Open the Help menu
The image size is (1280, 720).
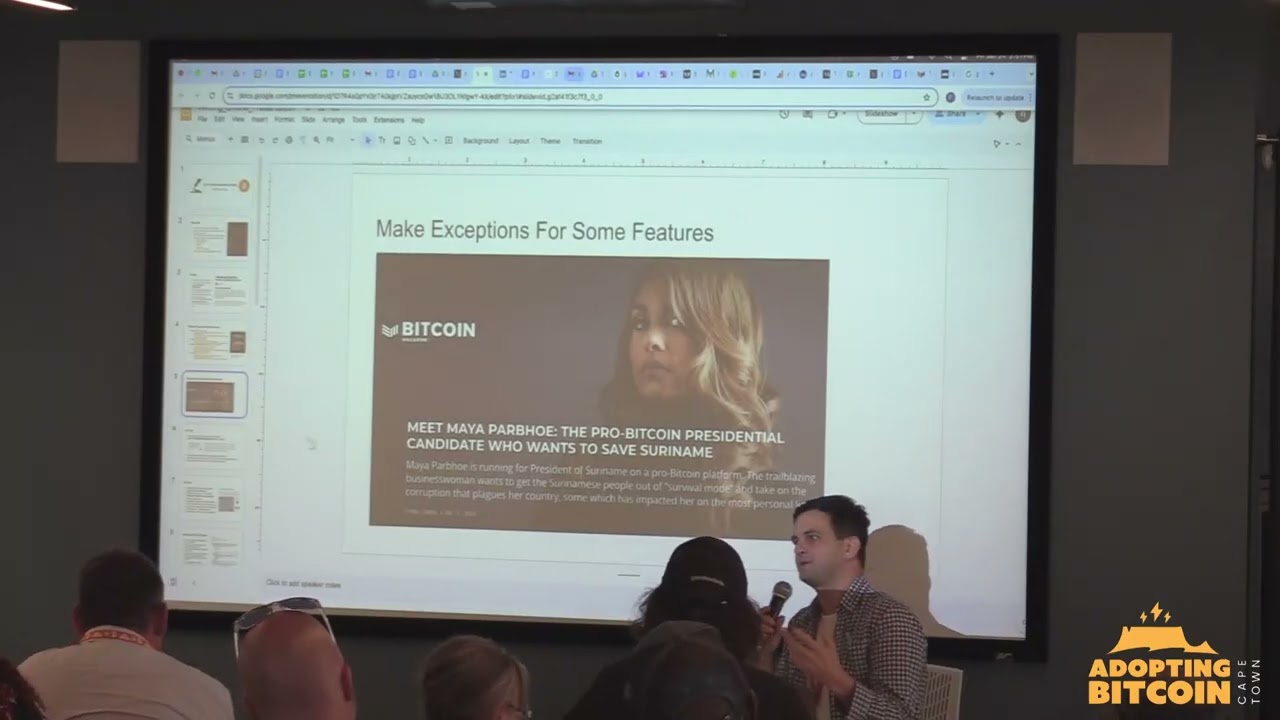(x=418, y=120)
